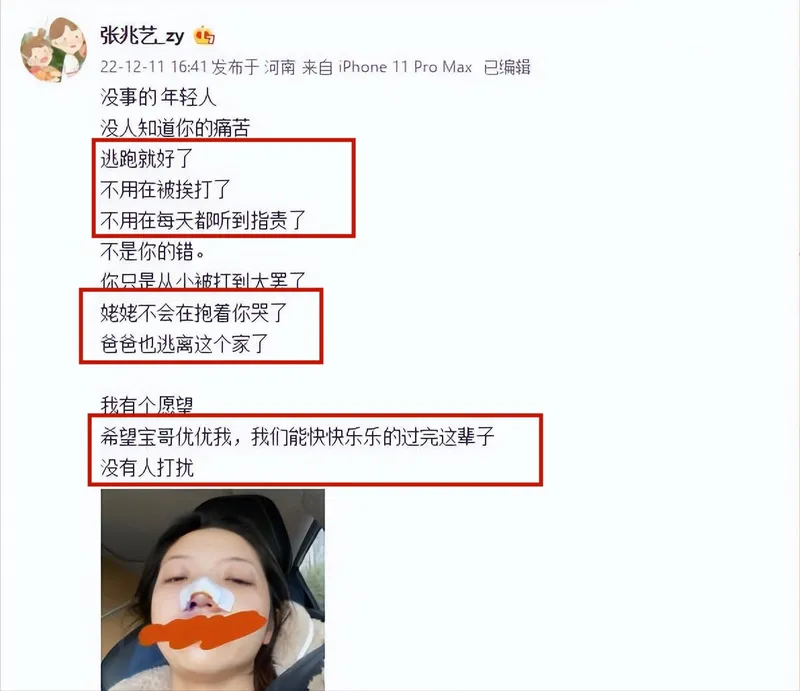Screen dimensions: 800x691
Task: Click the username 张兆艺_zy
Action: point(142,36)
